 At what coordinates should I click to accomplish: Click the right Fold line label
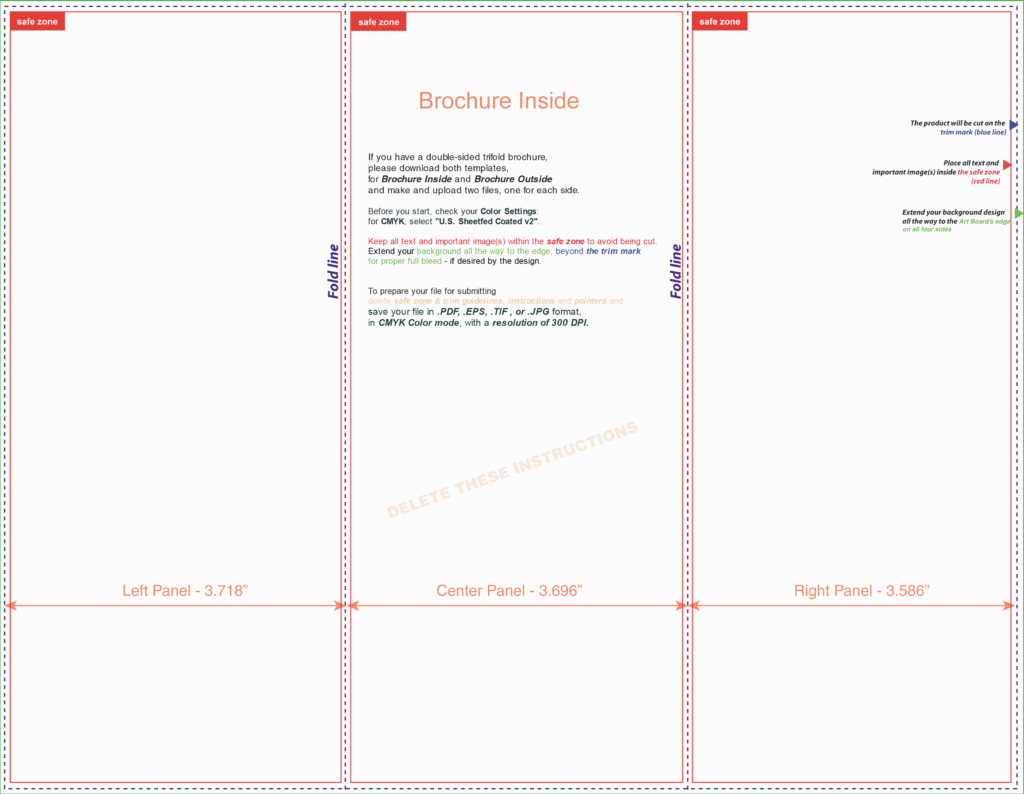pos(676,271)
